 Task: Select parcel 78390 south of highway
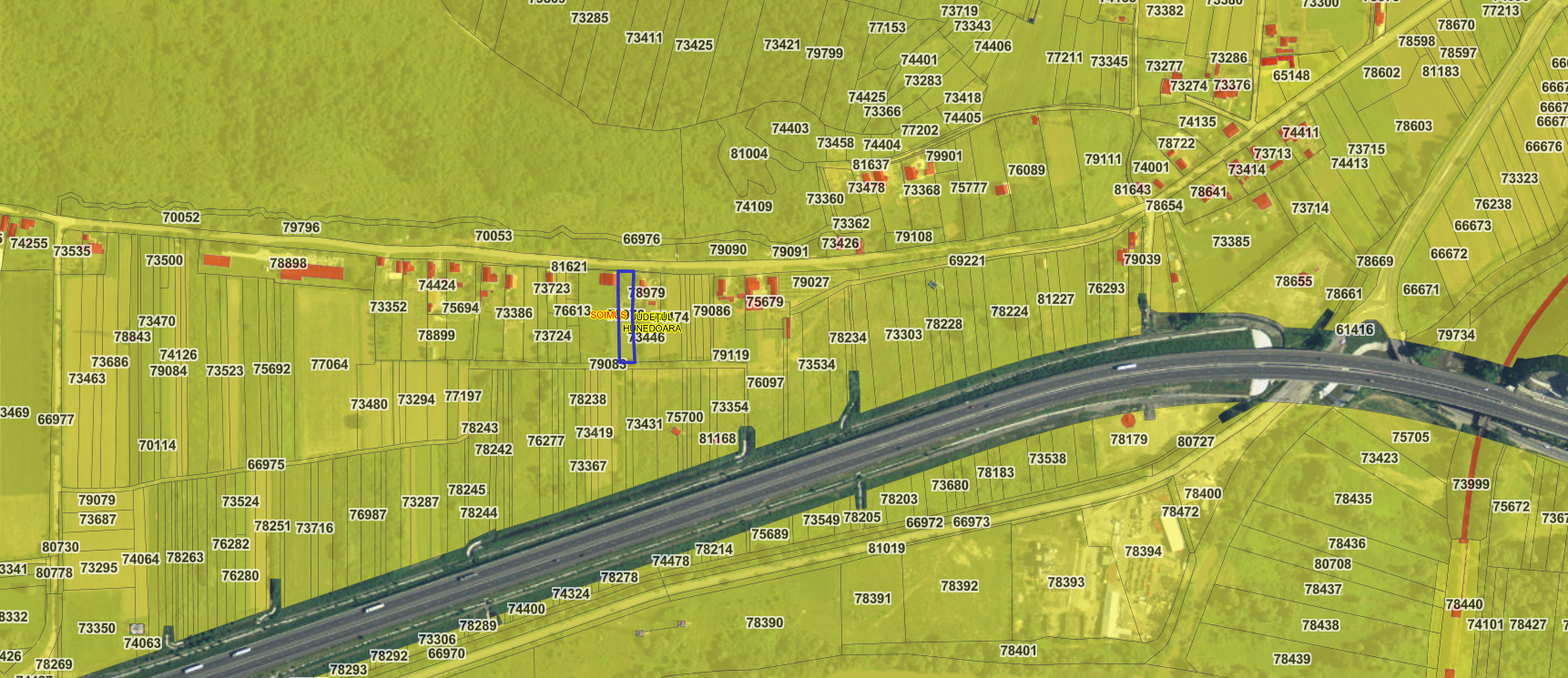[764, 622]
